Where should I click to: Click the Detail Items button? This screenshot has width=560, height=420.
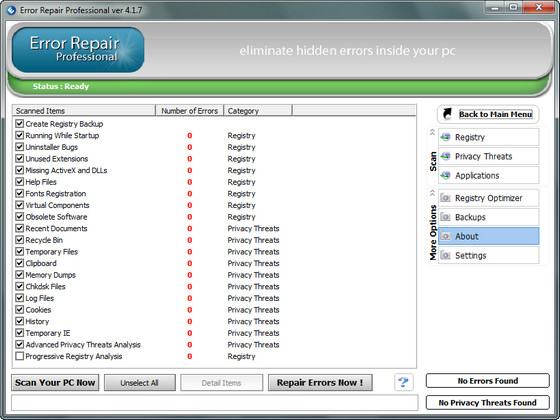pyautogui.click(x=221, y=382)
